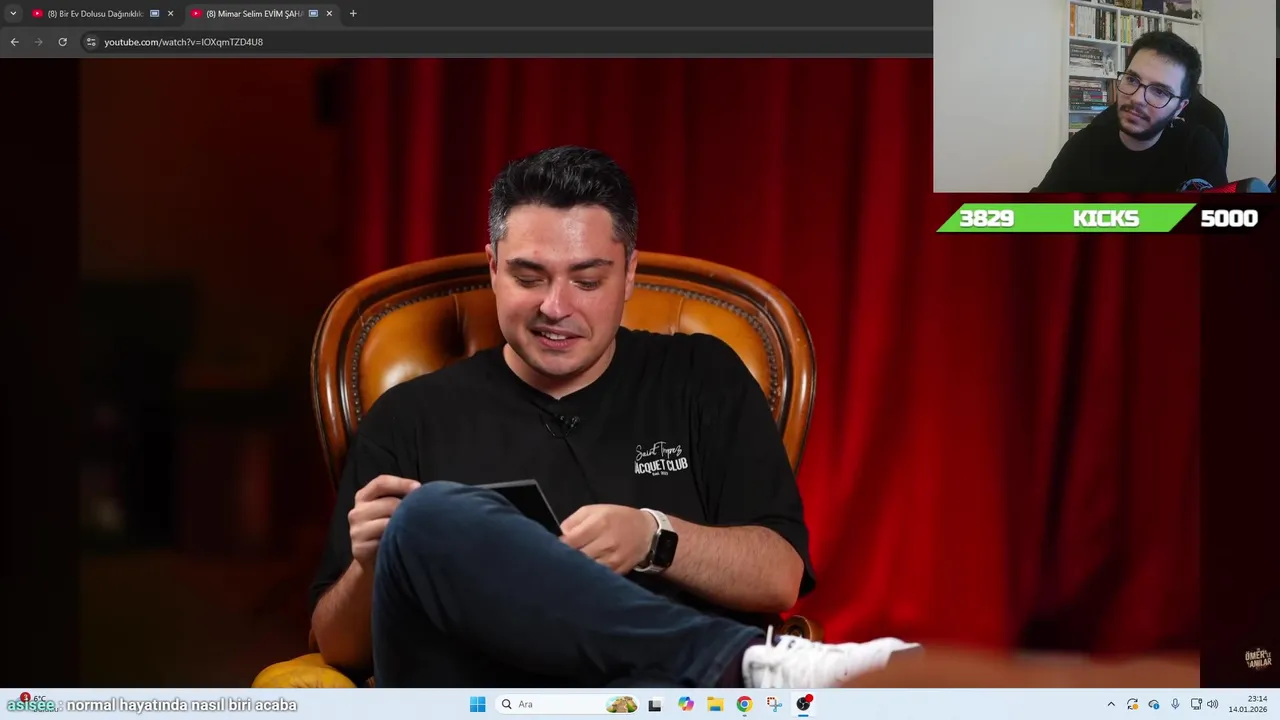Open Google Chrome from the taskbar
1280x720 pixels.
[x=744, y=704]
